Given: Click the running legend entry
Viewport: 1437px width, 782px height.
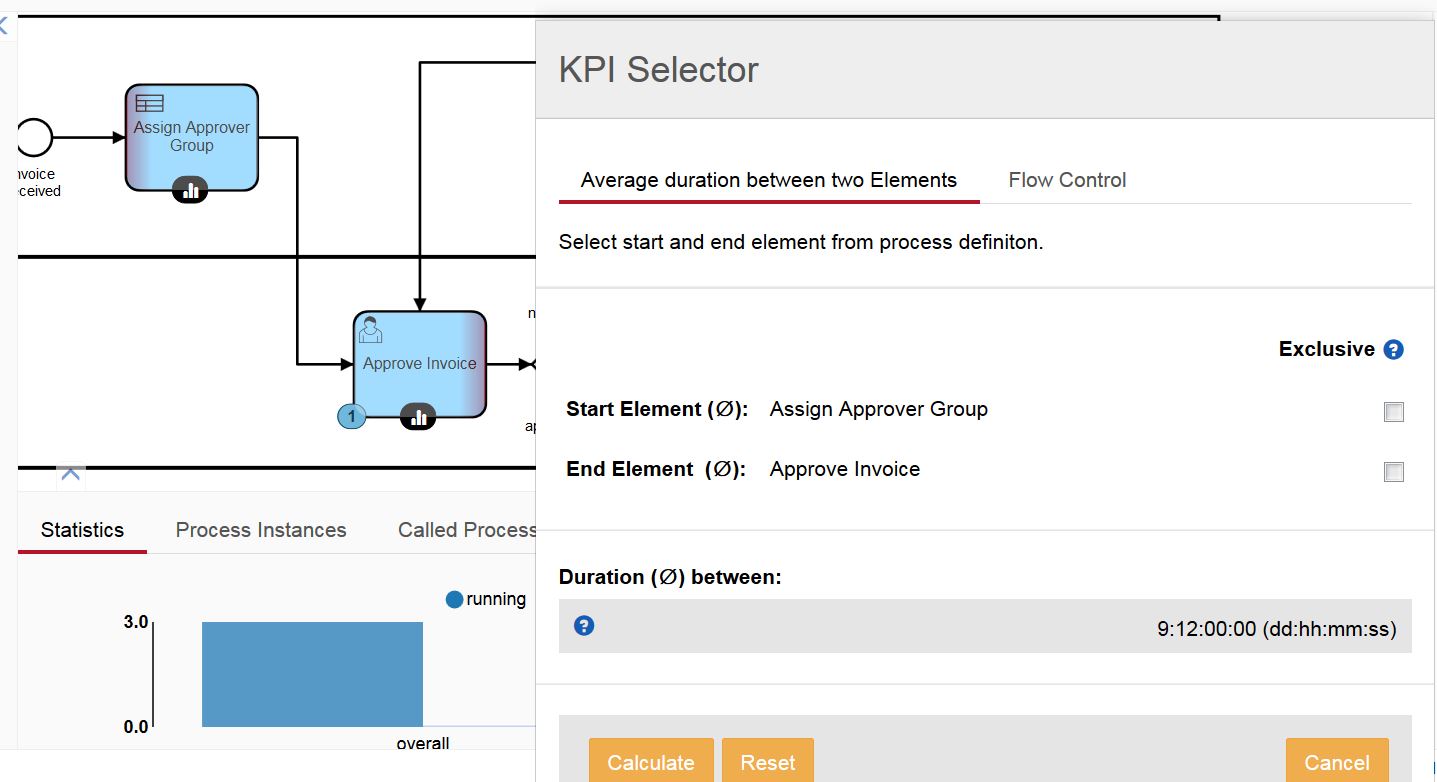Looking at the screenshot, I should tap(486, 599).
